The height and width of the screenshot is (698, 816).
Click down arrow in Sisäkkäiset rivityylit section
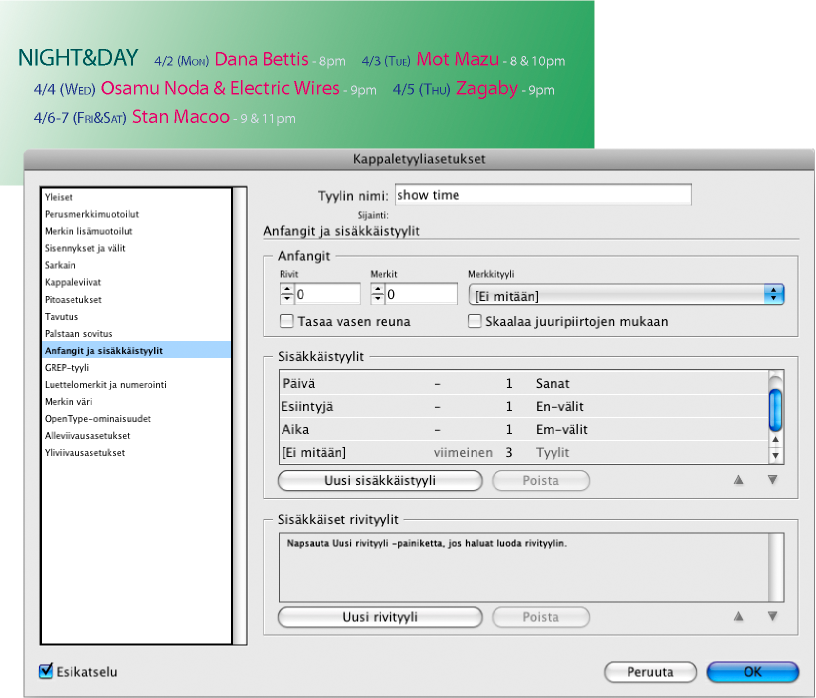point(772,617)
